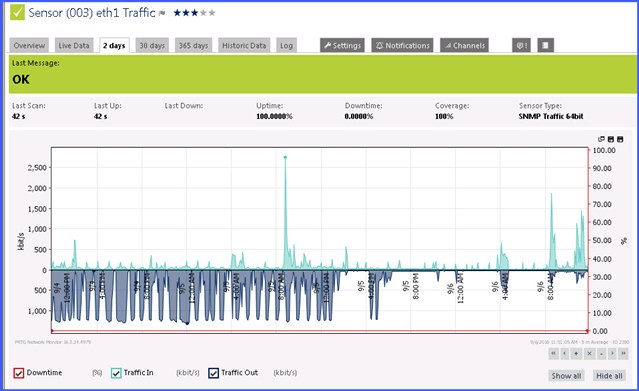The height and width of the screenshot is (391, 639).
Task: Click the green sensor status checkmark icon
Action: click(18, 12)
